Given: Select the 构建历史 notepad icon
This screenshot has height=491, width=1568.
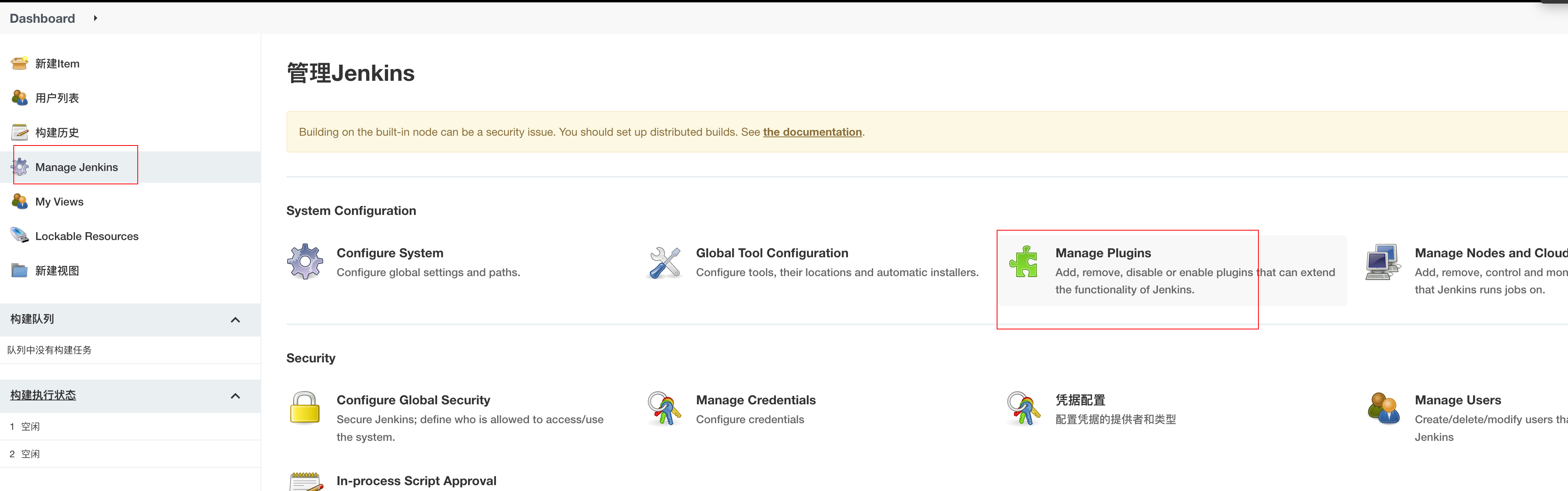Looking at the screenshot, I should pyautogui.click(x=19, y=131).
